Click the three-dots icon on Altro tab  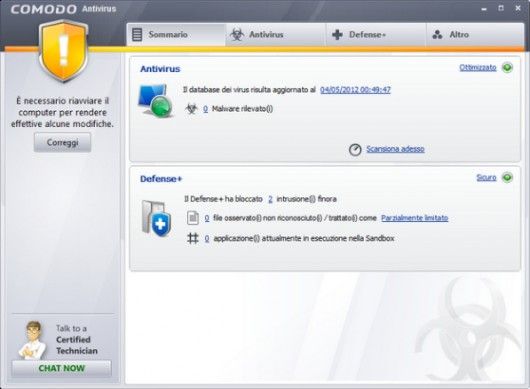(437, 34)
